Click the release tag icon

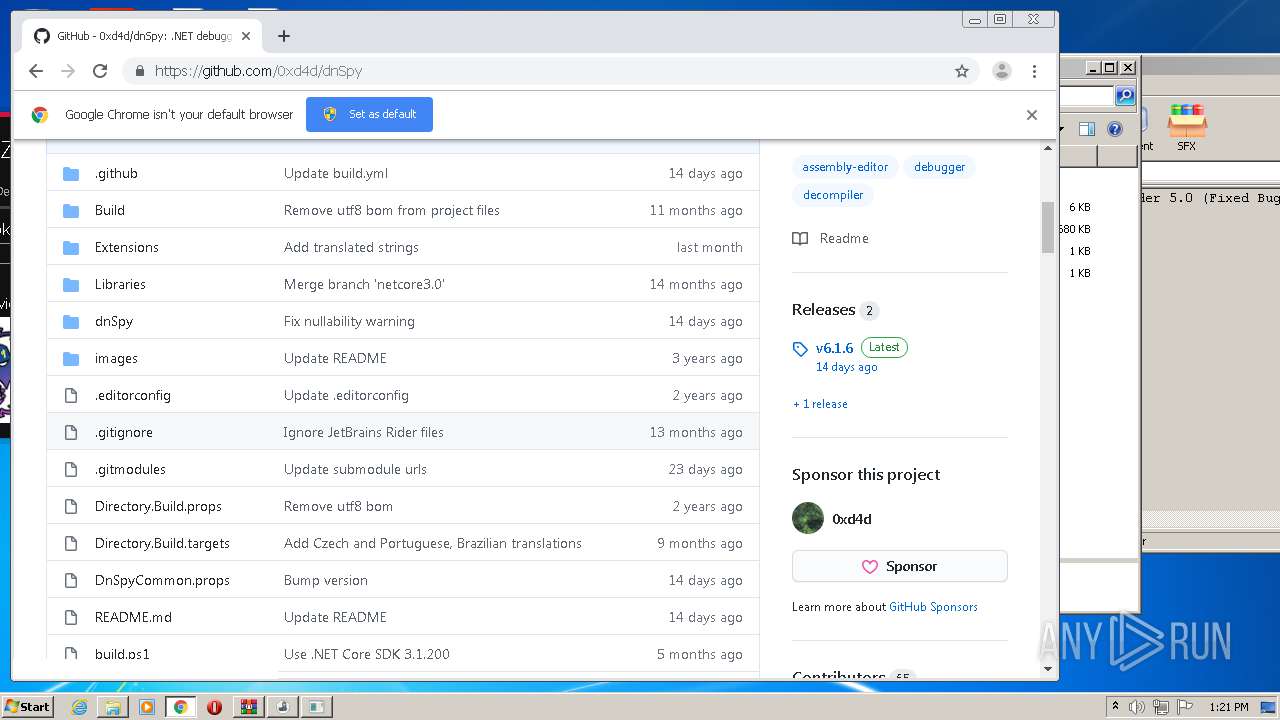[800, 349]
